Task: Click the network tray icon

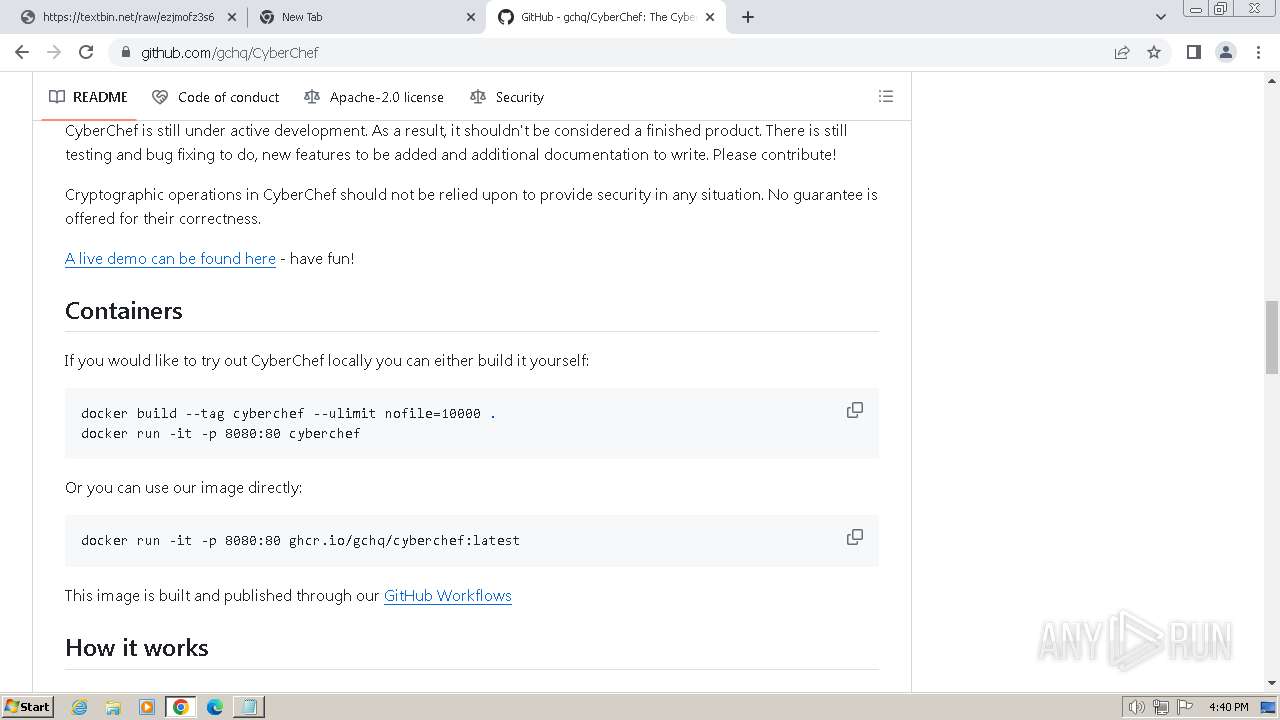Action: 1160,707
